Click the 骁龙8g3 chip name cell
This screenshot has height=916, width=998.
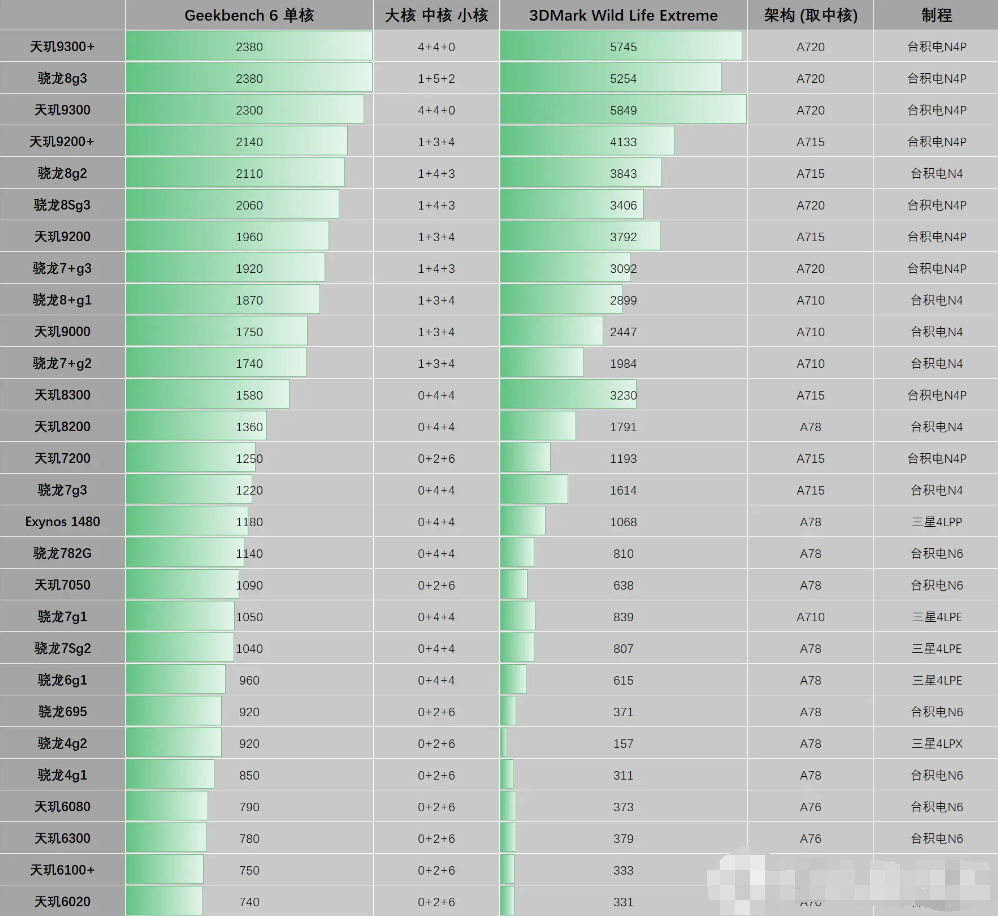tap(62, 78)
